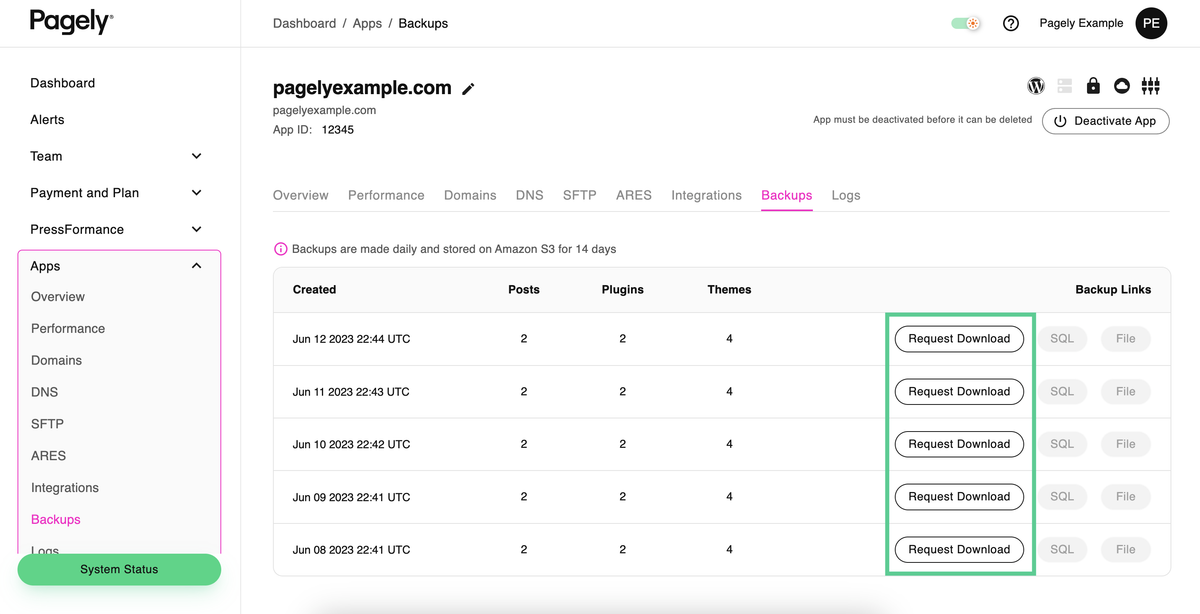The width and height of the screenshot is (1200, 614).
Task: Click SQL button in Jun 09 row
Action: [1062, 497]
